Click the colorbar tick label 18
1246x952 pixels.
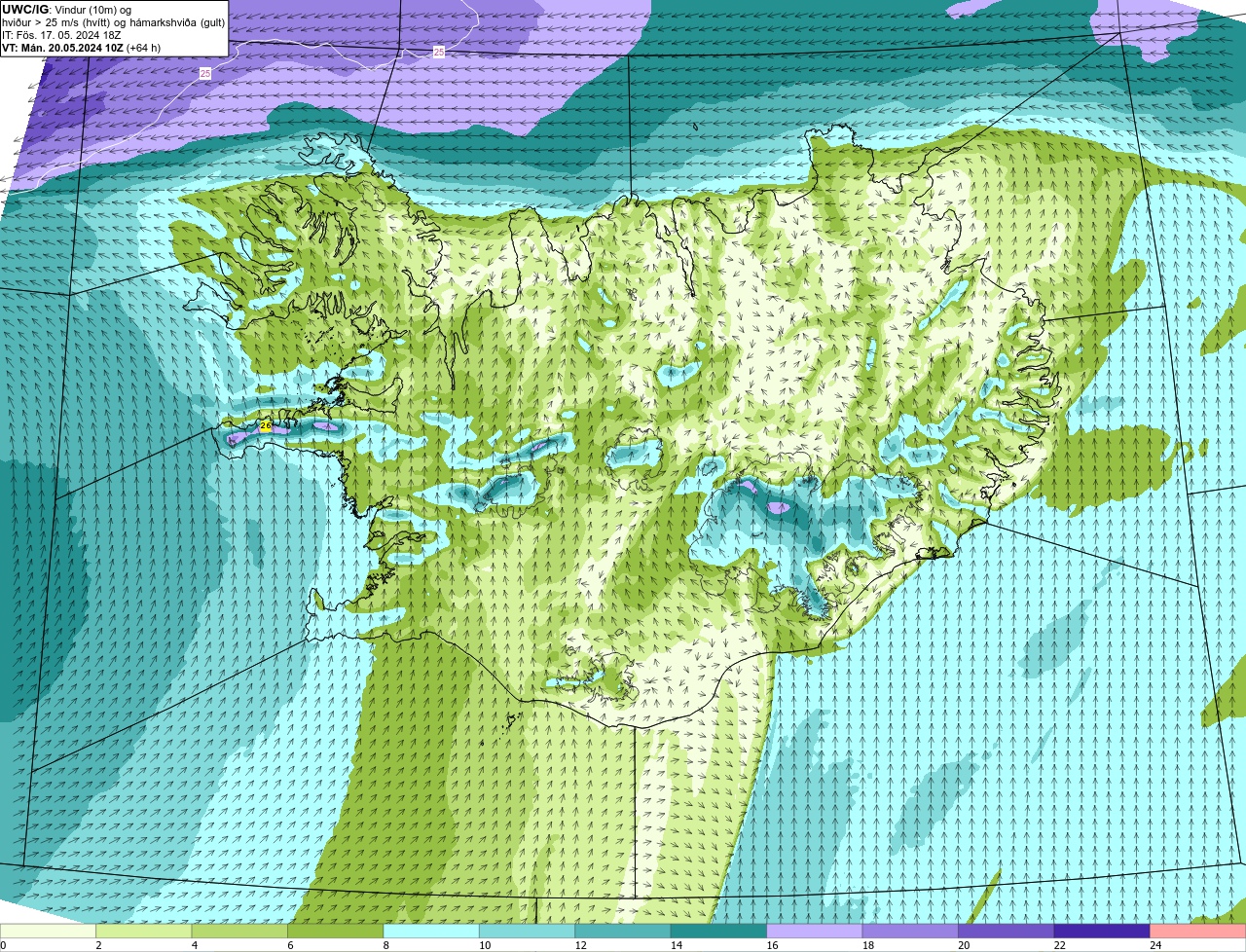coord(867,945)
